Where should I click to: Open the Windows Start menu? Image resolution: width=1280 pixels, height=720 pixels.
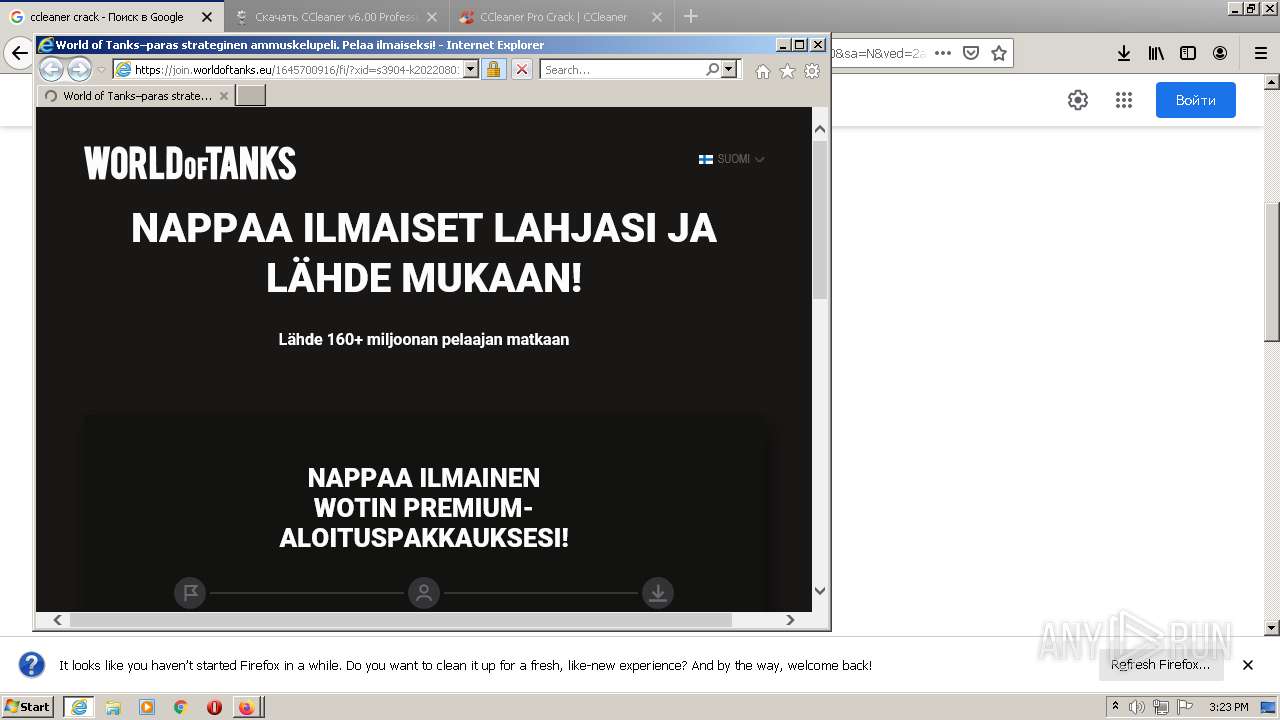(28, 707)
